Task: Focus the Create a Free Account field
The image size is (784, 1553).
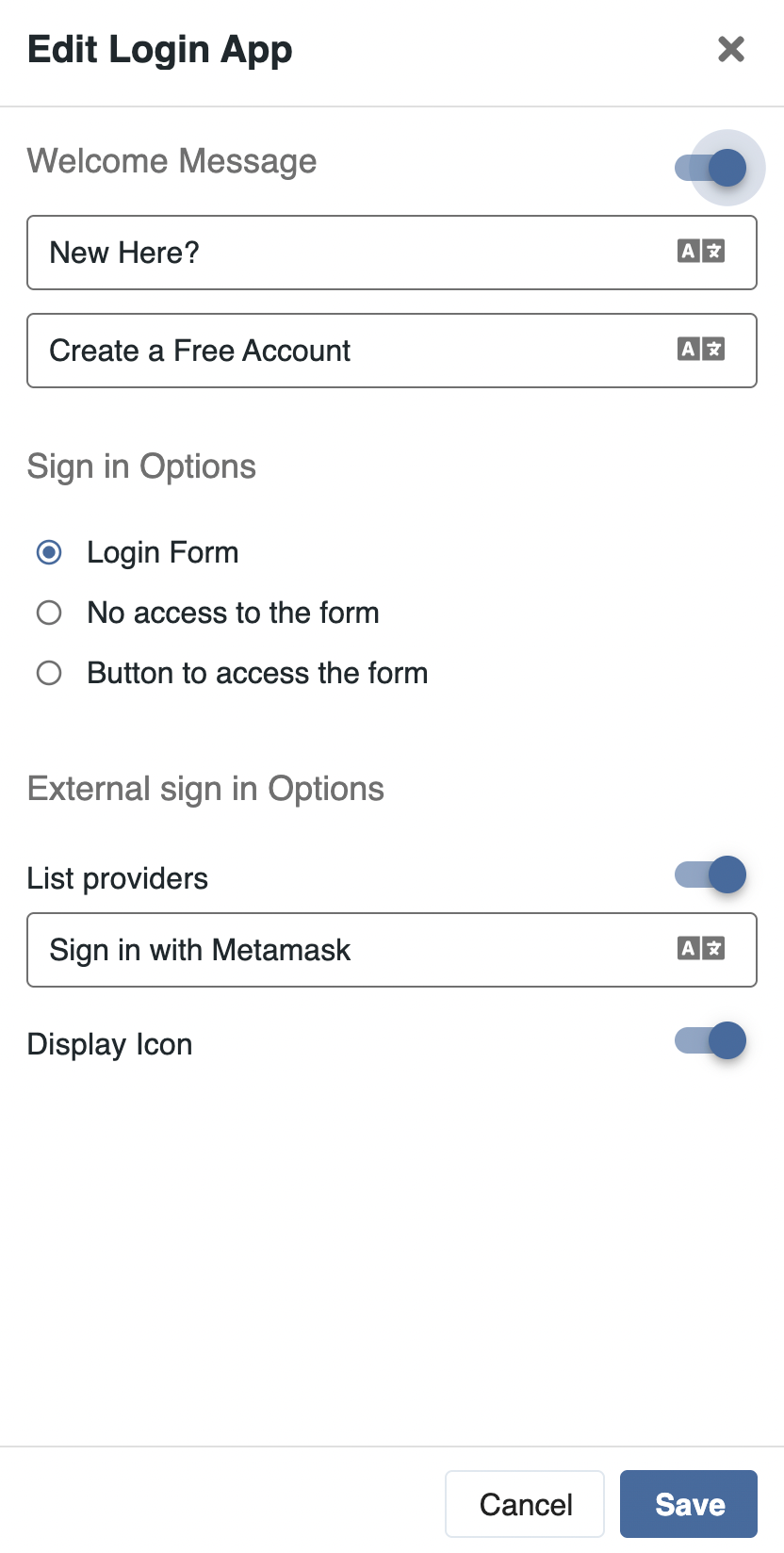Action: point(349,351)
